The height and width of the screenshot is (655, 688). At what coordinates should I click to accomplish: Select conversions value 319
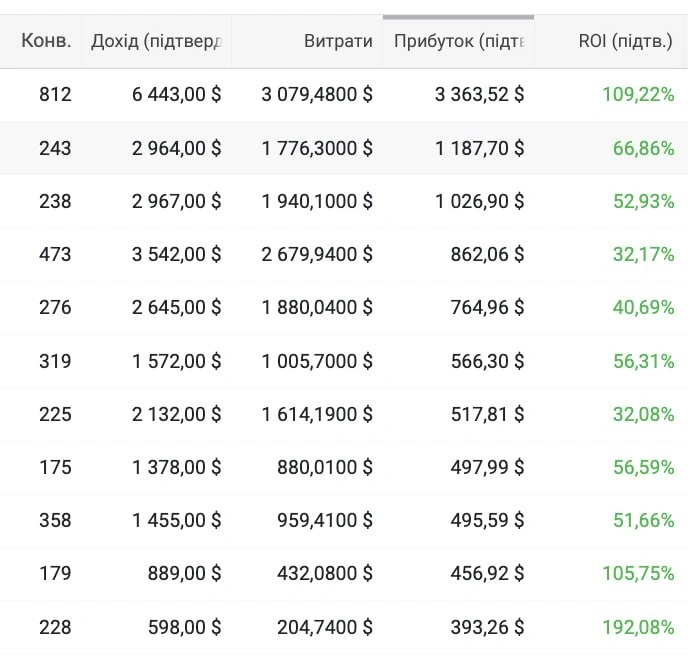[x=55, y=362]
